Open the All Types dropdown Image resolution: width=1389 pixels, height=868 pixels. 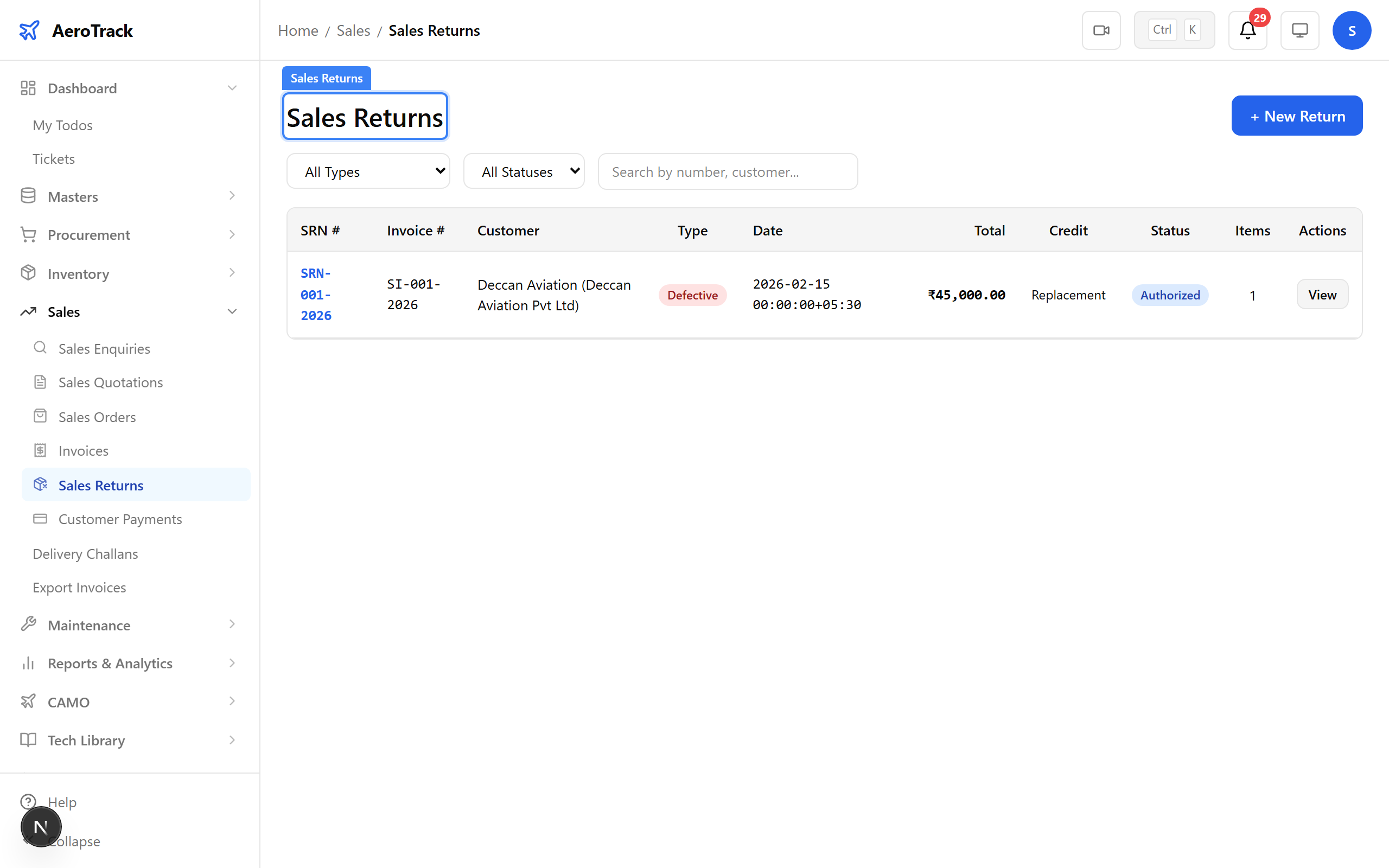click(368, 171)
